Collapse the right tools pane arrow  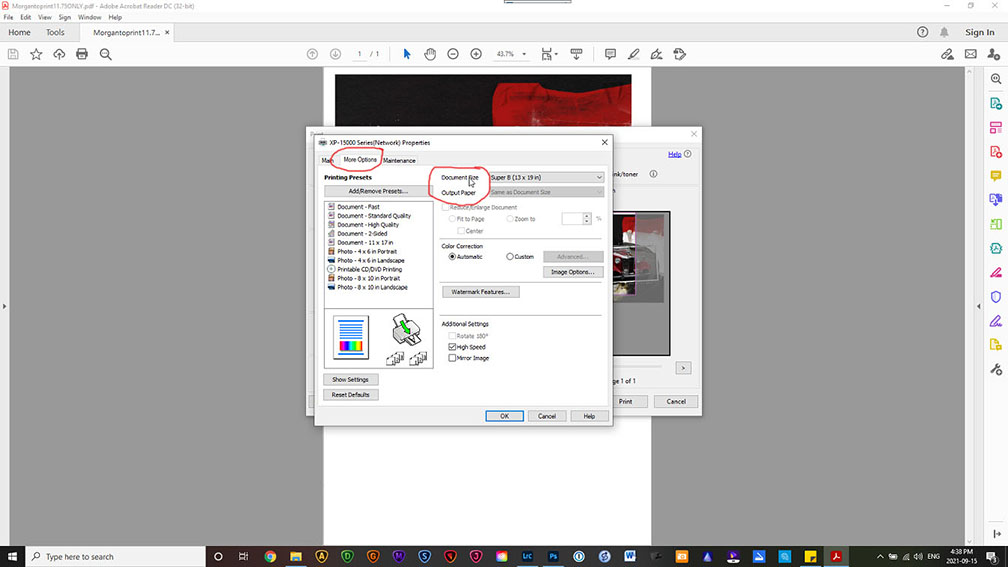click(x=979, y=307)
